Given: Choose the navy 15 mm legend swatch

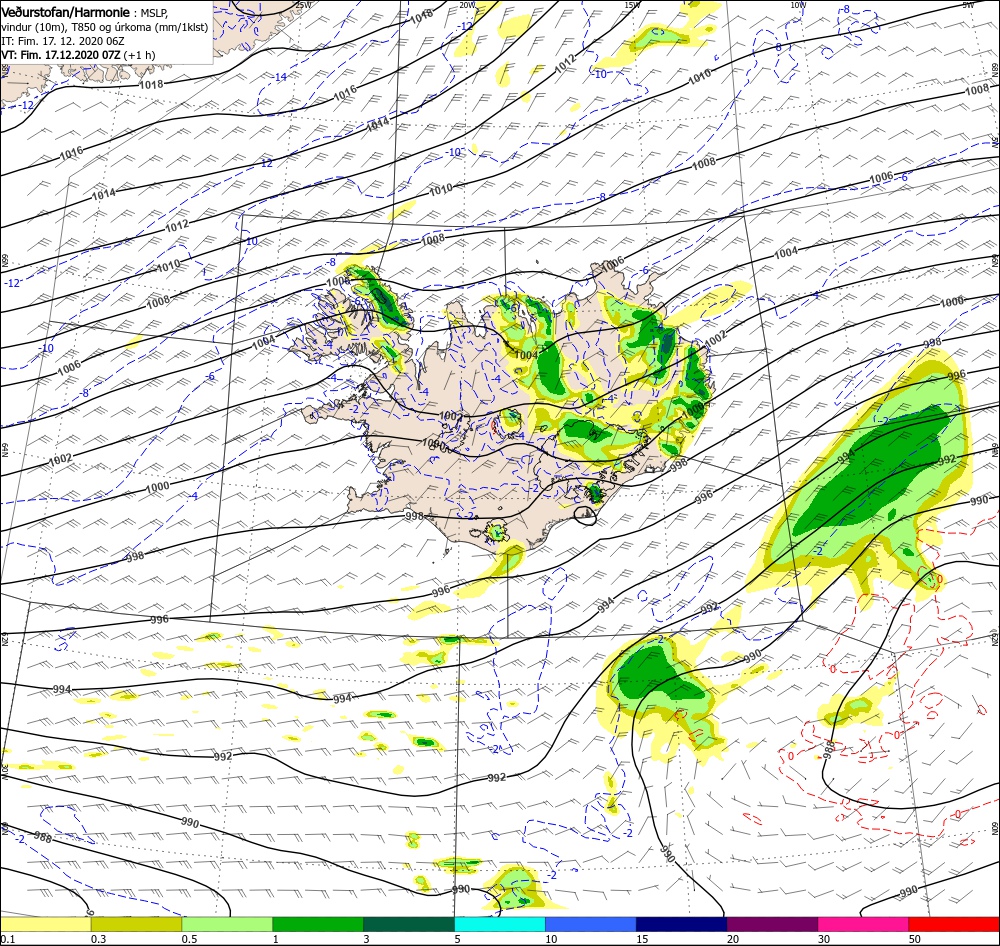Looking at the screenshot, I should pos(681,924).
